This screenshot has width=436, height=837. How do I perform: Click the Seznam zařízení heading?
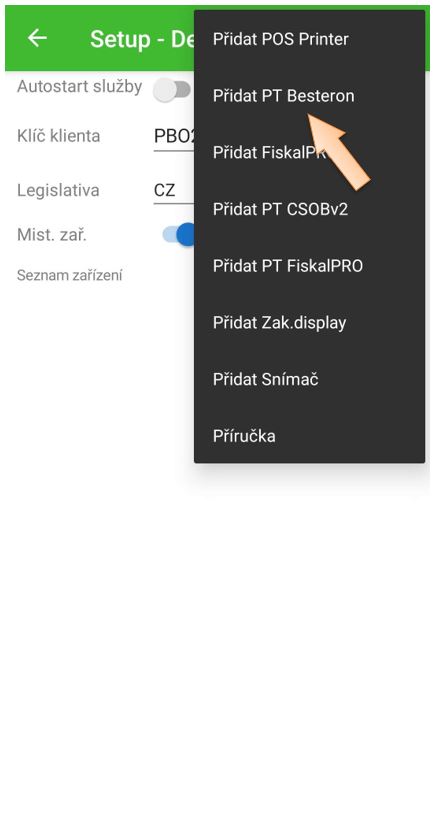pyautogui.click(x=69, y=275)
